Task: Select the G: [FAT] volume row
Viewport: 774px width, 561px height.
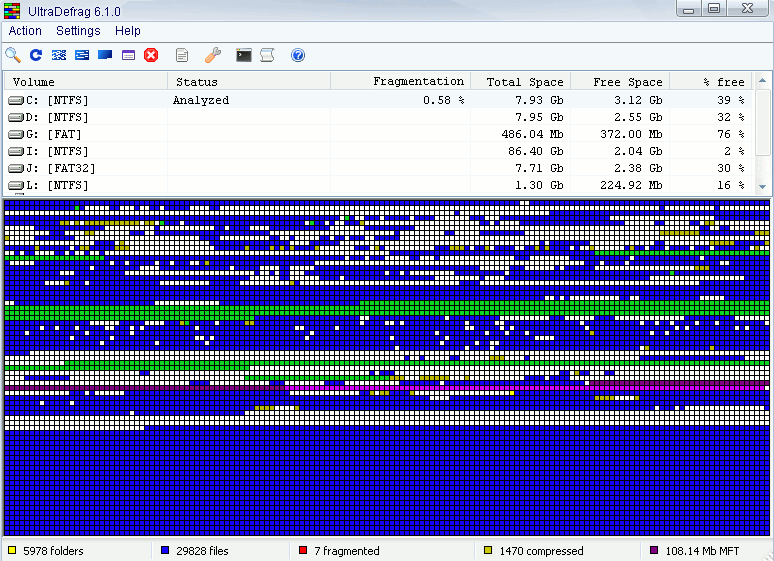Action: (x=378, y=134)
